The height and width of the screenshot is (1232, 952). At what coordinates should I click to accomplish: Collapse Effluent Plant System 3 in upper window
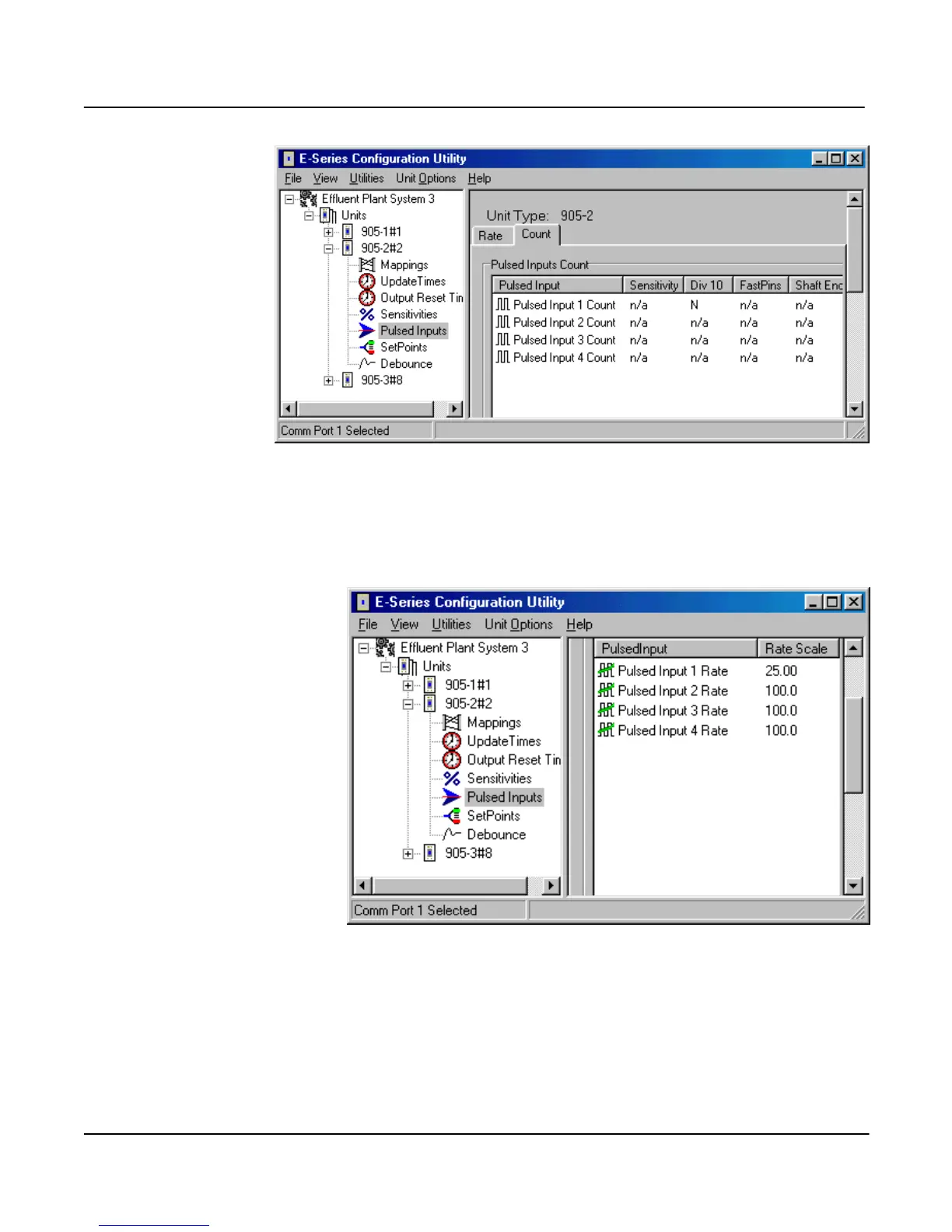click(289, 199)
